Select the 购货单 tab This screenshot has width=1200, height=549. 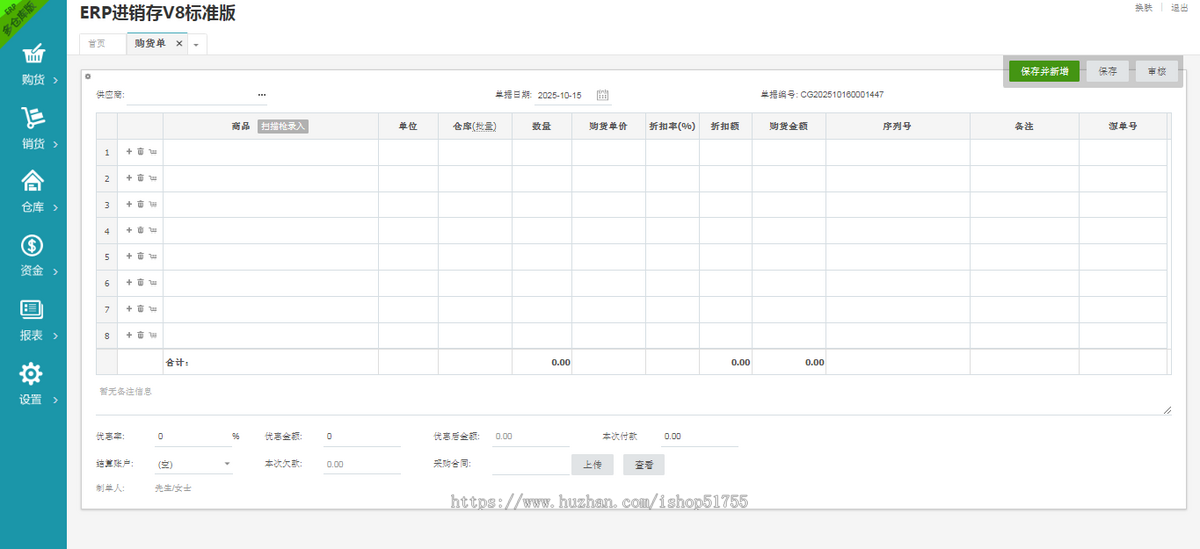[151, 43]
